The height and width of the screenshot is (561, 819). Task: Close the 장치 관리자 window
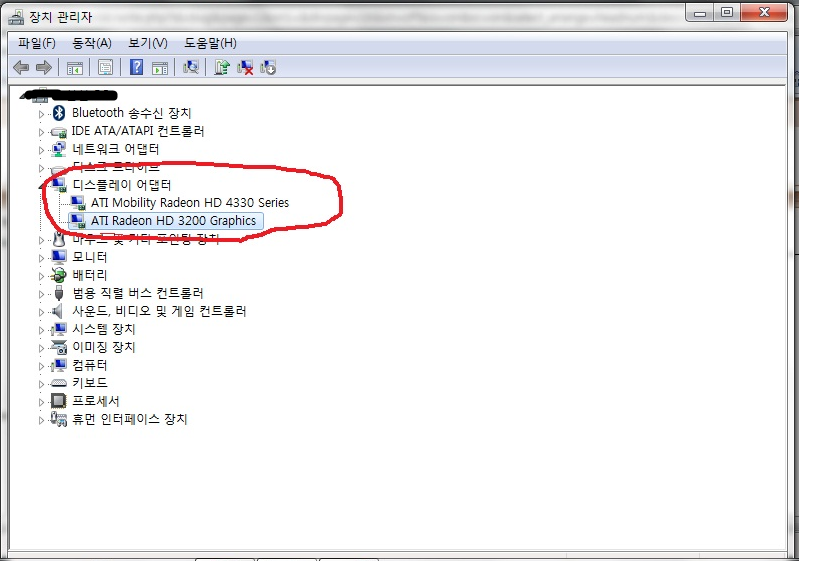764,13
